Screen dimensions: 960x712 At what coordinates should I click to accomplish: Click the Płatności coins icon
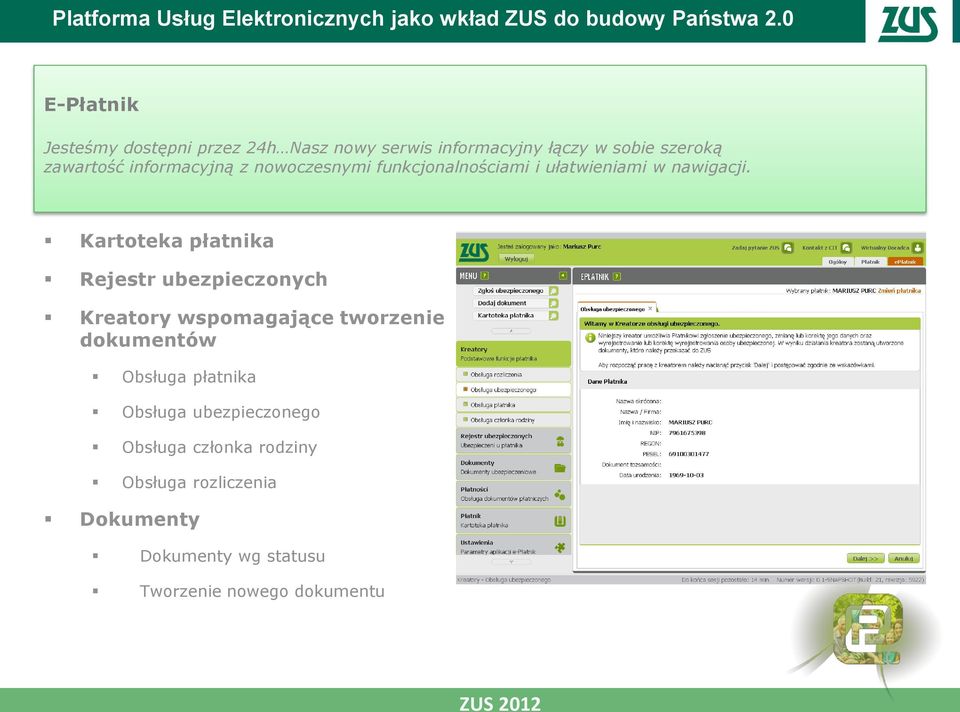tap(560, 495)
